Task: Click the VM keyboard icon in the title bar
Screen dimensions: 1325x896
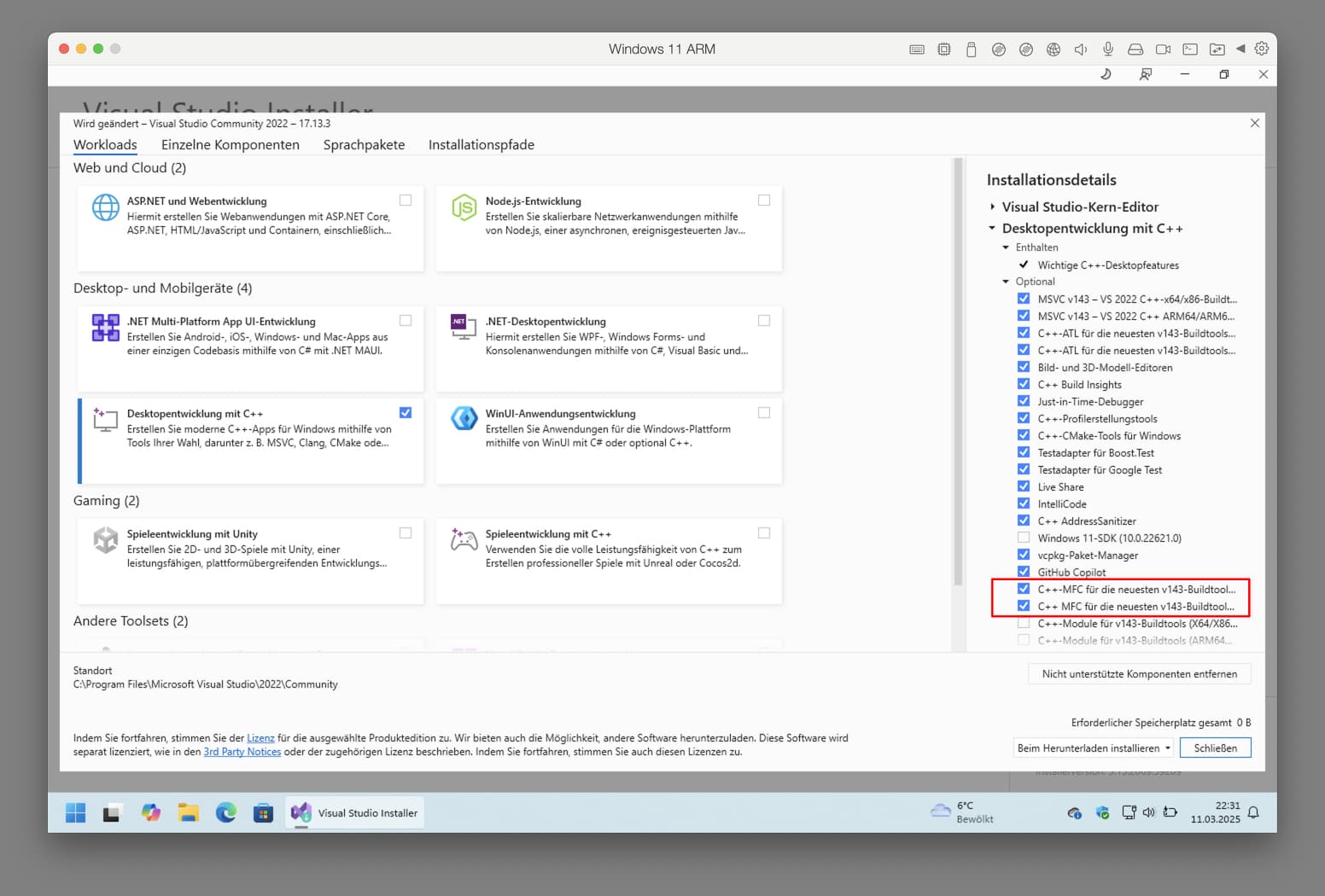Action: tap(917, 49)
